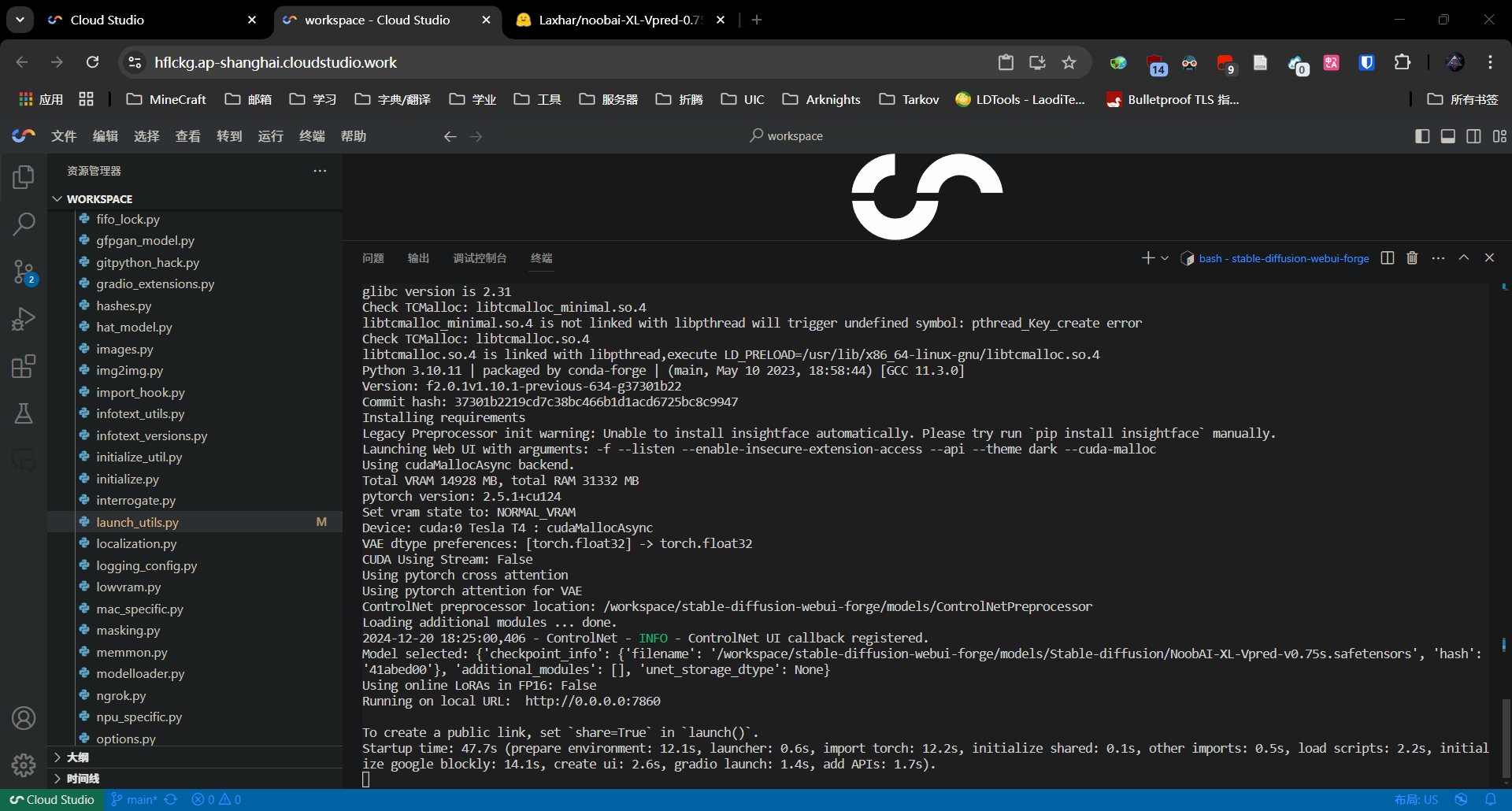Reload the browser page
The image size is (1512, 811).
(x=92, y=62)
